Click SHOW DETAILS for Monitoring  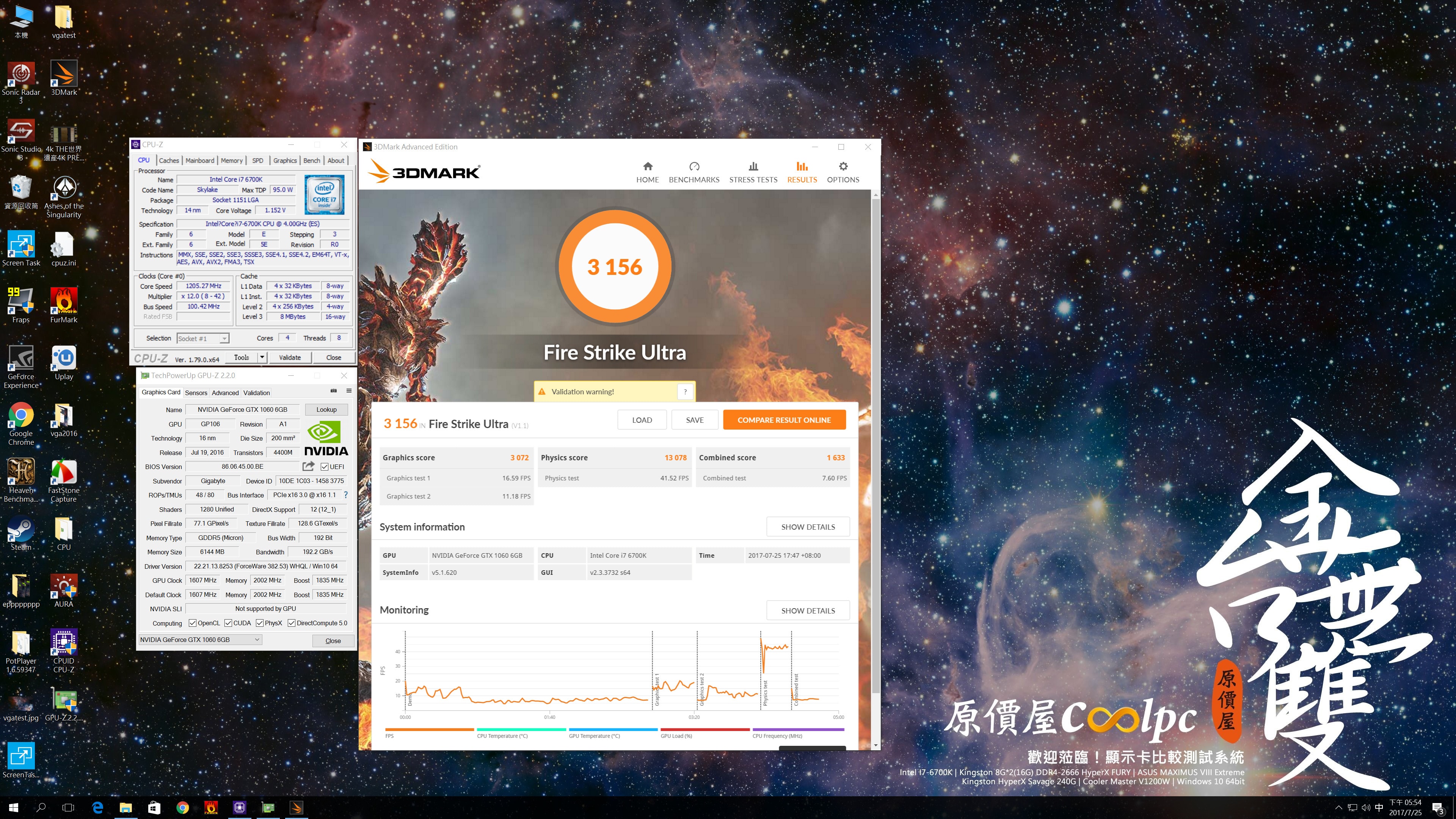tap(808, 610)
